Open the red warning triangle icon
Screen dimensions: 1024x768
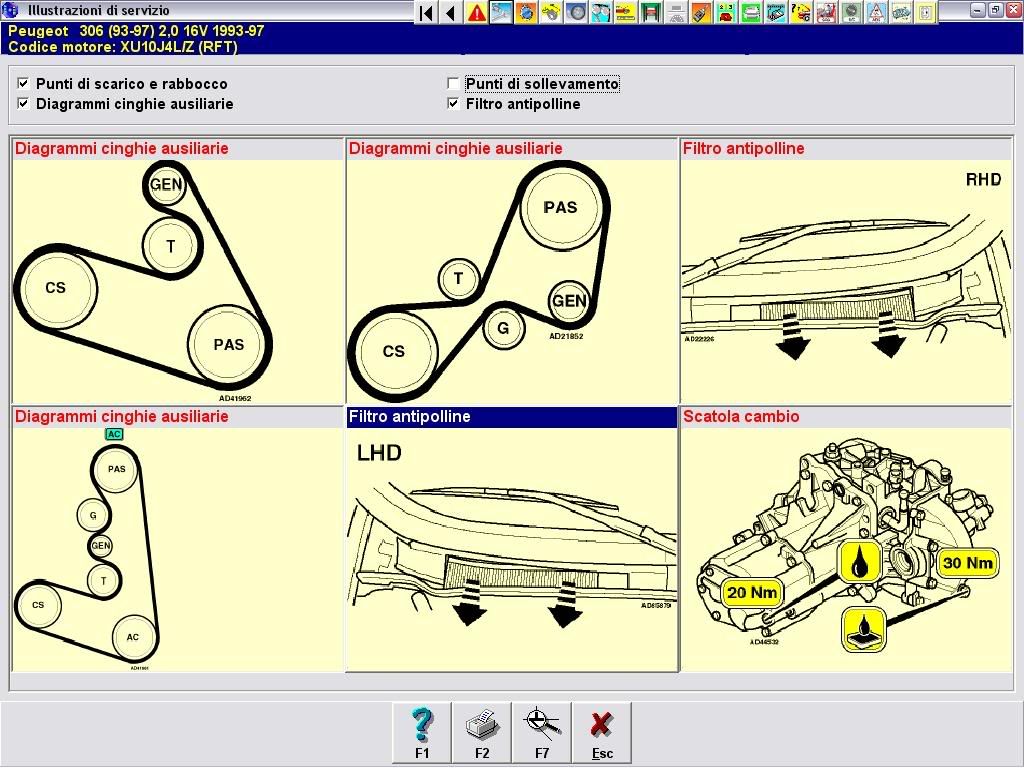pos(476,12)
